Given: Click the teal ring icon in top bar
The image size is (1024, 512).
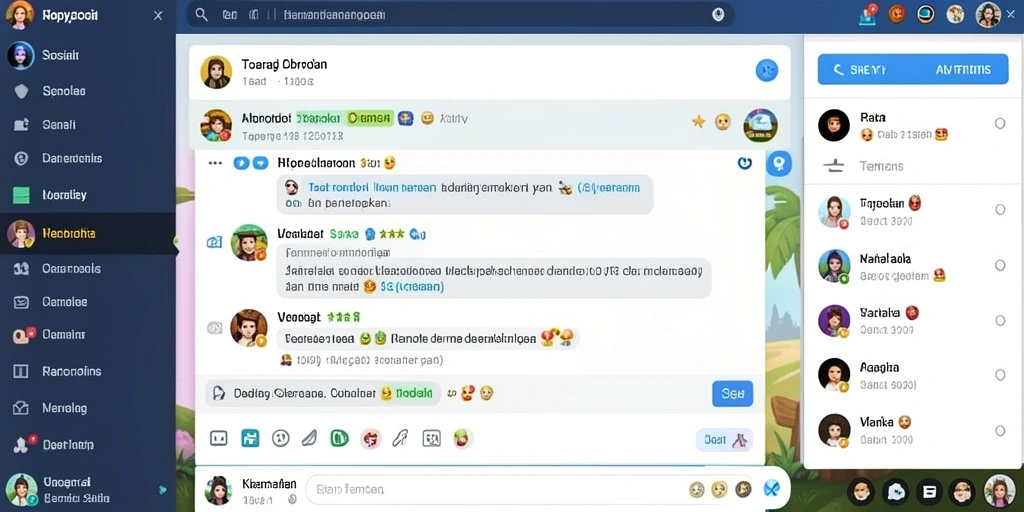Looking at the screenshot, I should click(x=925, y=14).
